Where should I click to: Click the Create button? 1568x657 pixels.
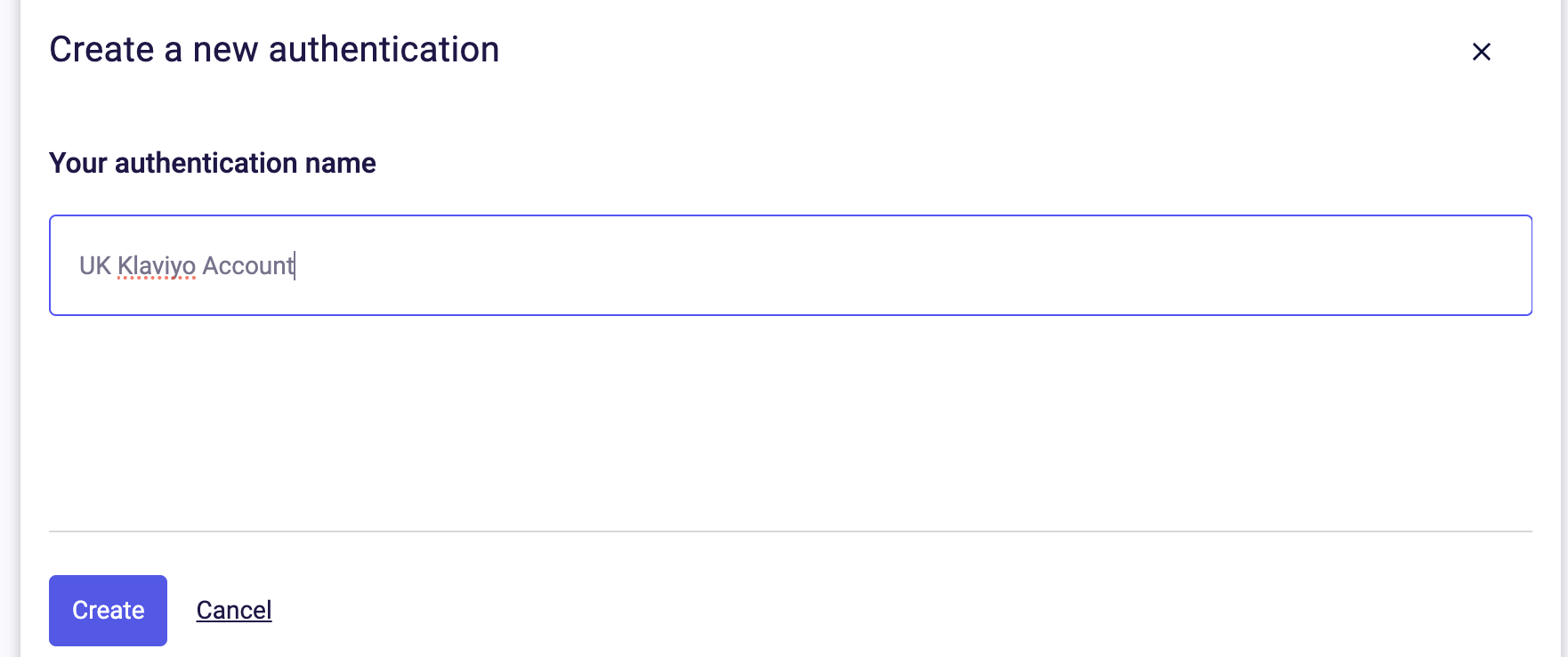pyautogui.click(x=108, y=610)
